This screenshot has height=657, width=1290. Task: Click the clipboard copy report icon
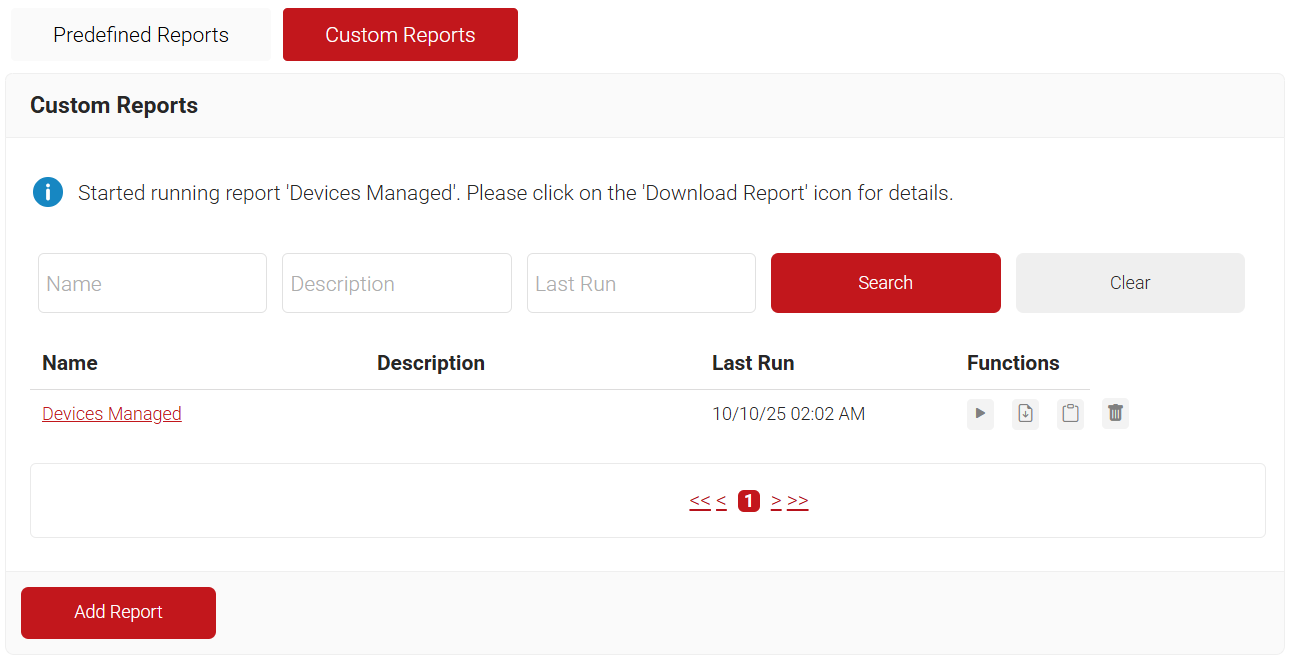click(x=1070, y=414)
